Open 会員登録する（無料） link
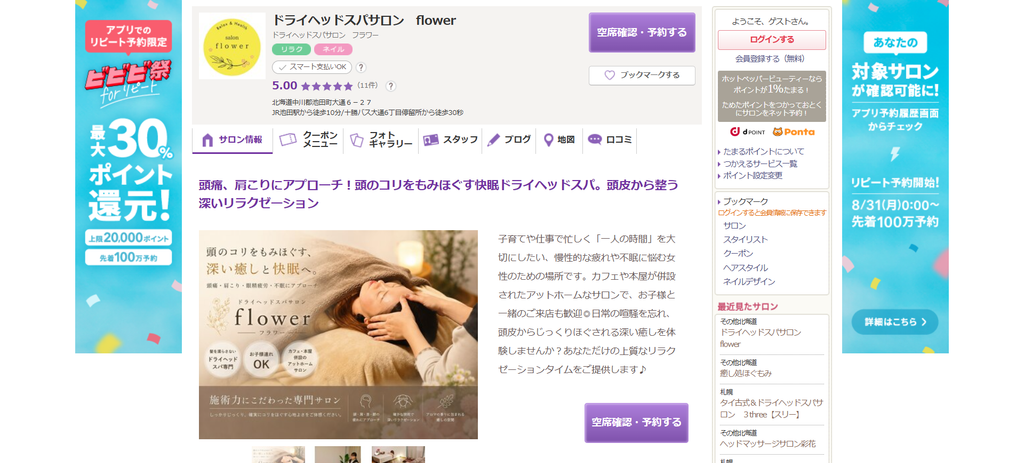Screen dimensions: 1024x463 click(770, 59)
